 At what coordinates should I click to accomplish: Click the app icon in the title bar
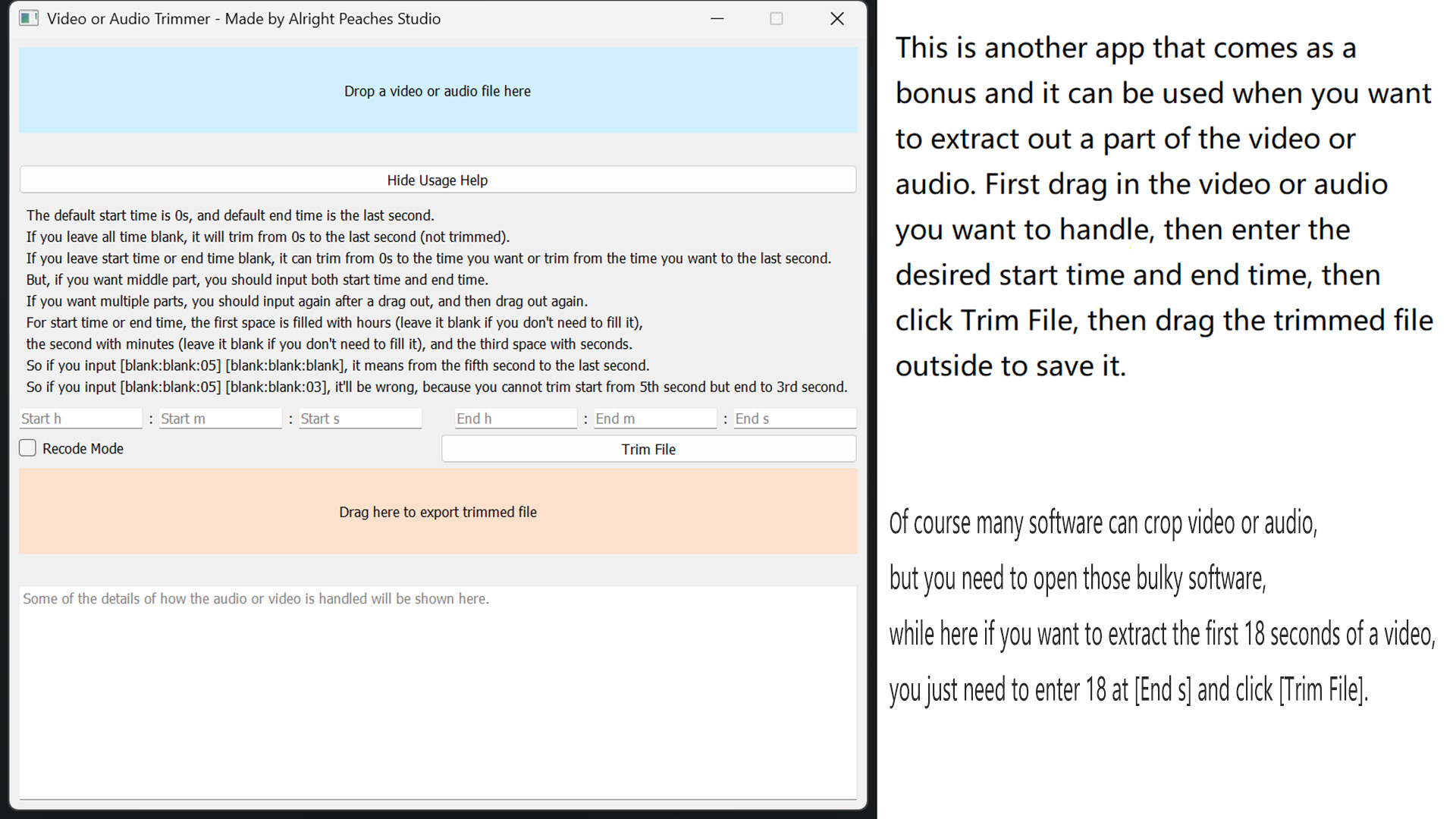(x=30, y=18)
